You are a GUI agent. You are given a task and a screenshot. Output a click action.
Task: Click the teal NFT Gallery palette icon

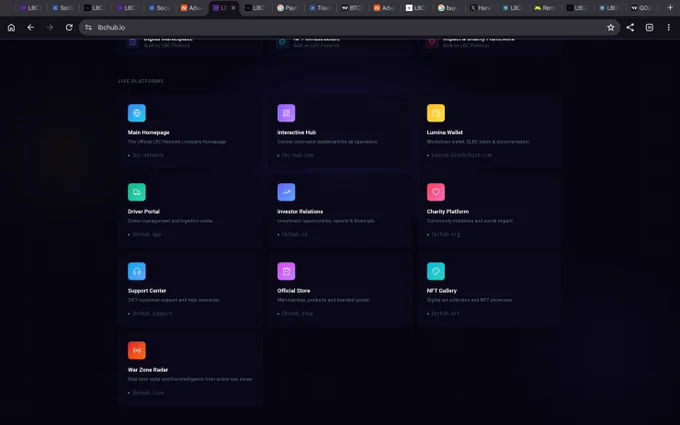pyautogui.click(x=436, y=271)
